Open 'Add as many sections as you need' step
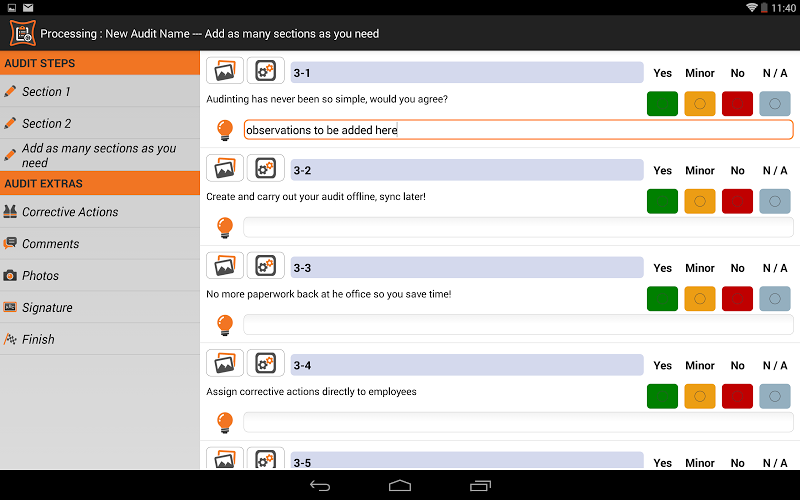This screenshot has width=800, height=500. pos(100,155)
